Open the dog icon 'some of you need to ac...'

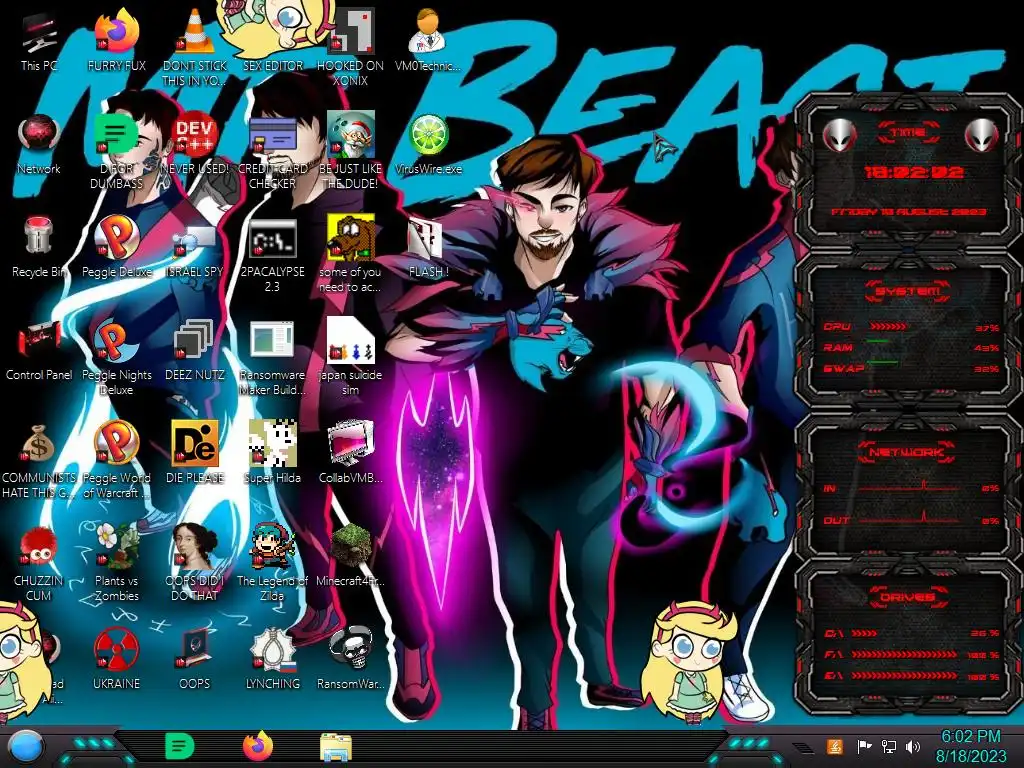(x=350, y=255)
